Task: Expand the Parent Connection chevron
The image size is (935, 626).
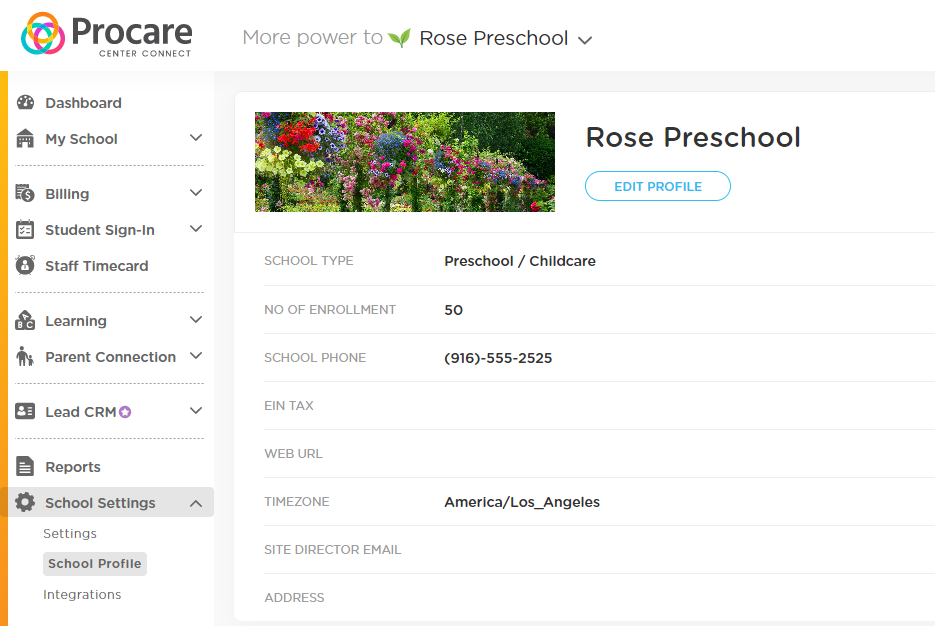Action: pos(196,356)
